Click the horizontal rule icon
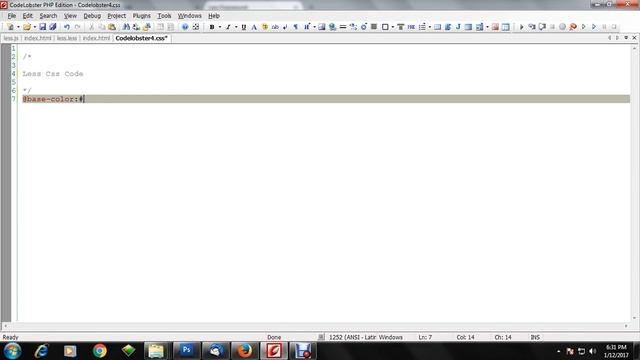Viewport: 640px width, 360px height. point(343,27)
